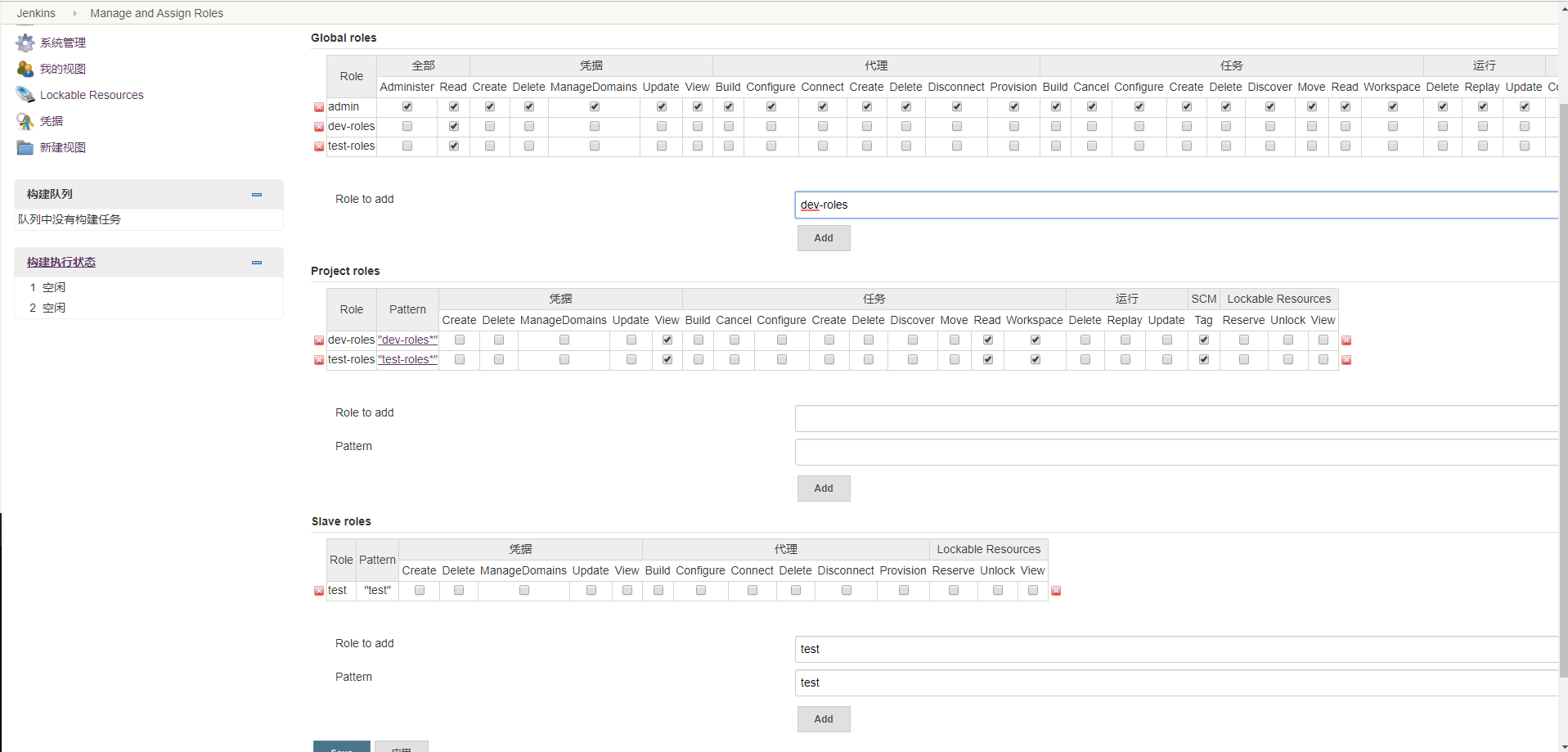This screenshot has height=752, width=1568.
Task: Click red delete icon at end of test-roles project row
Action: pos(1346,360)
